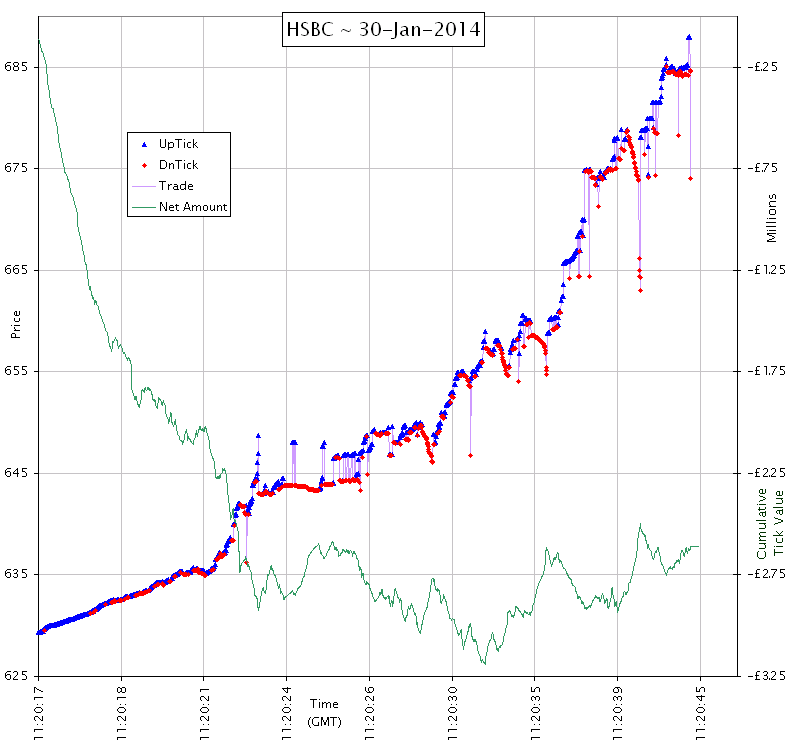The height and width of the screenshot is (746, 790).
Task: Click the -£75 right axis label
Action: (763, 168)
